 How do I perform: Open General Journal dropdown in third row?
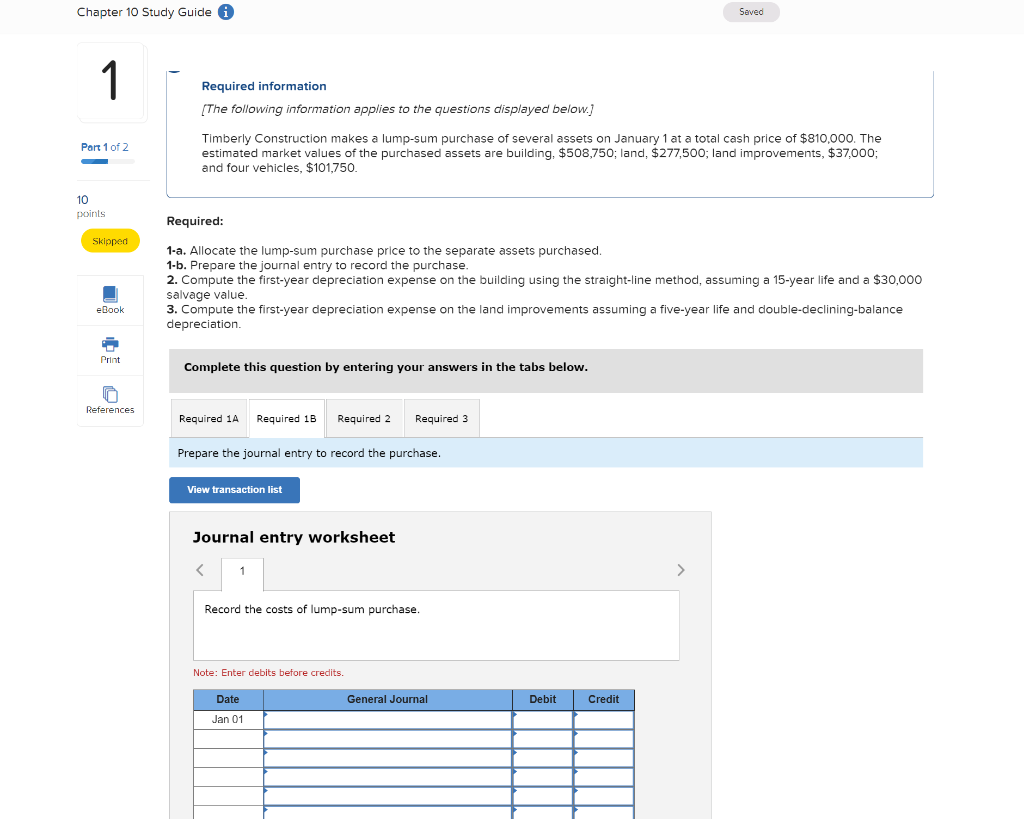coord(388,758)
